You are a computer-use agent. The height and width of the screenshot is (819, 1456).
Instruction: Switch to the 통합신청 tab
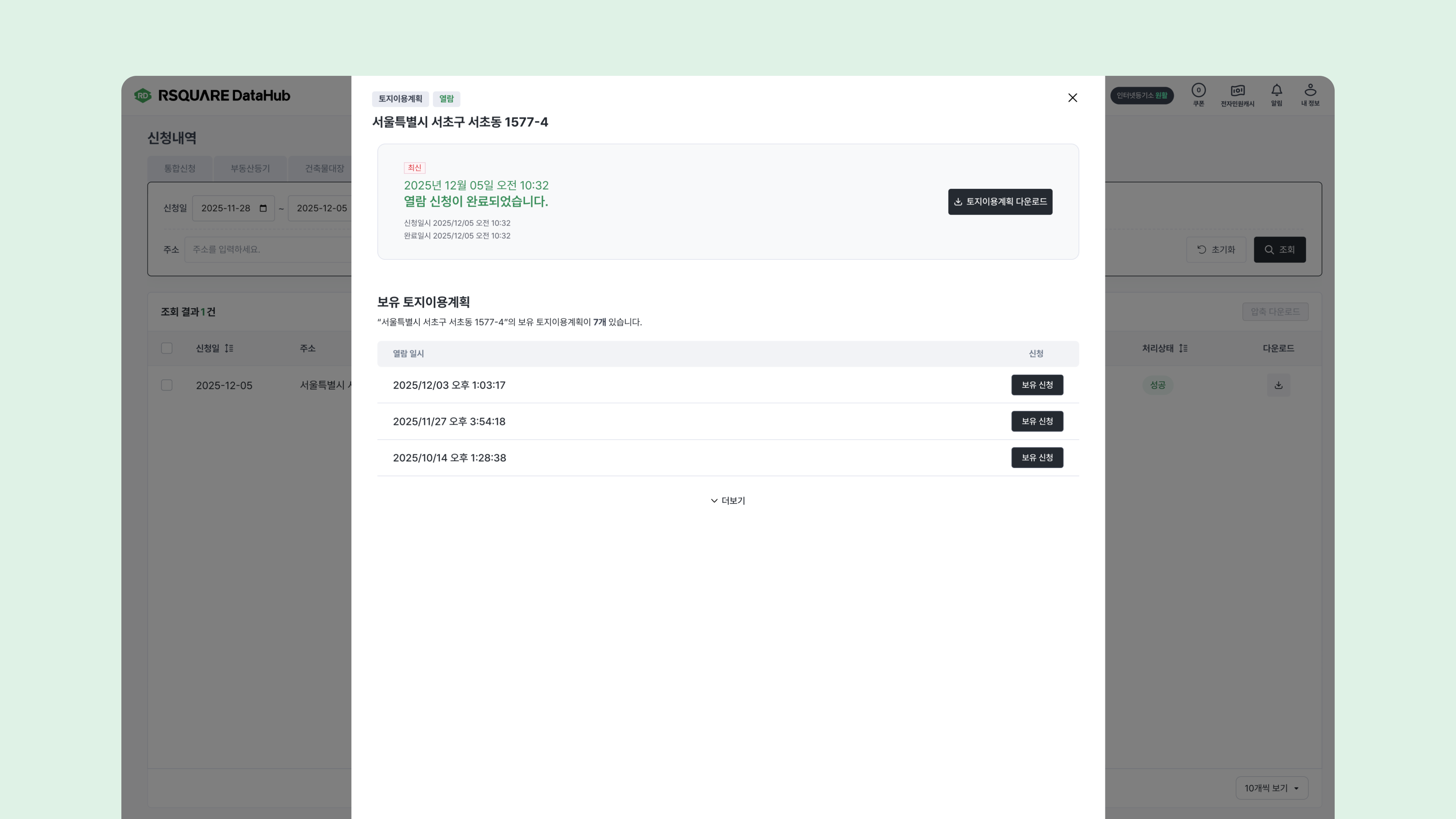tap(180, 168)
